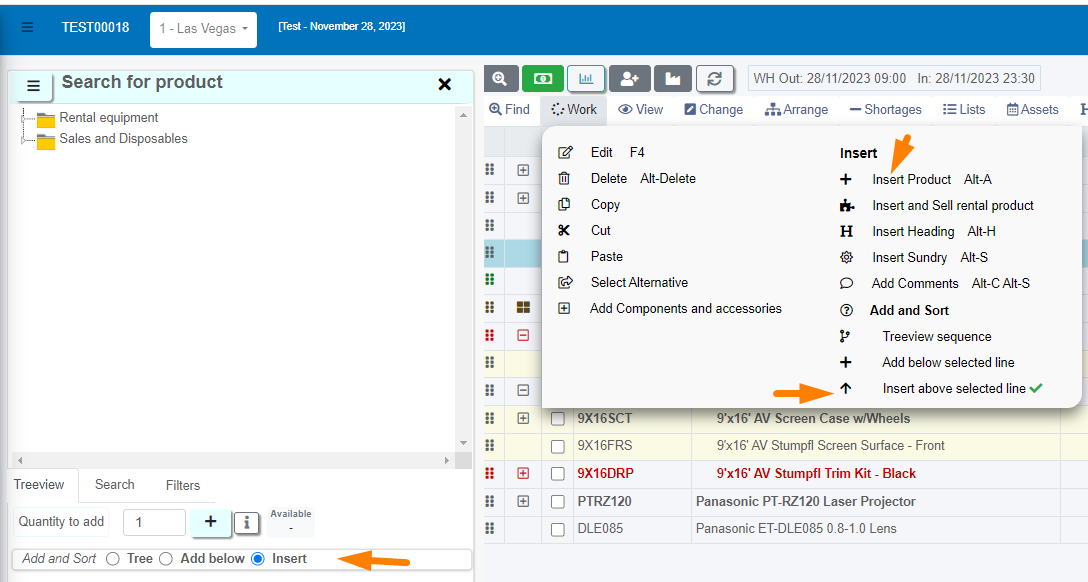Open the Assets menu
This screenshot has width=1088, height=582.
click(1032, 110)
